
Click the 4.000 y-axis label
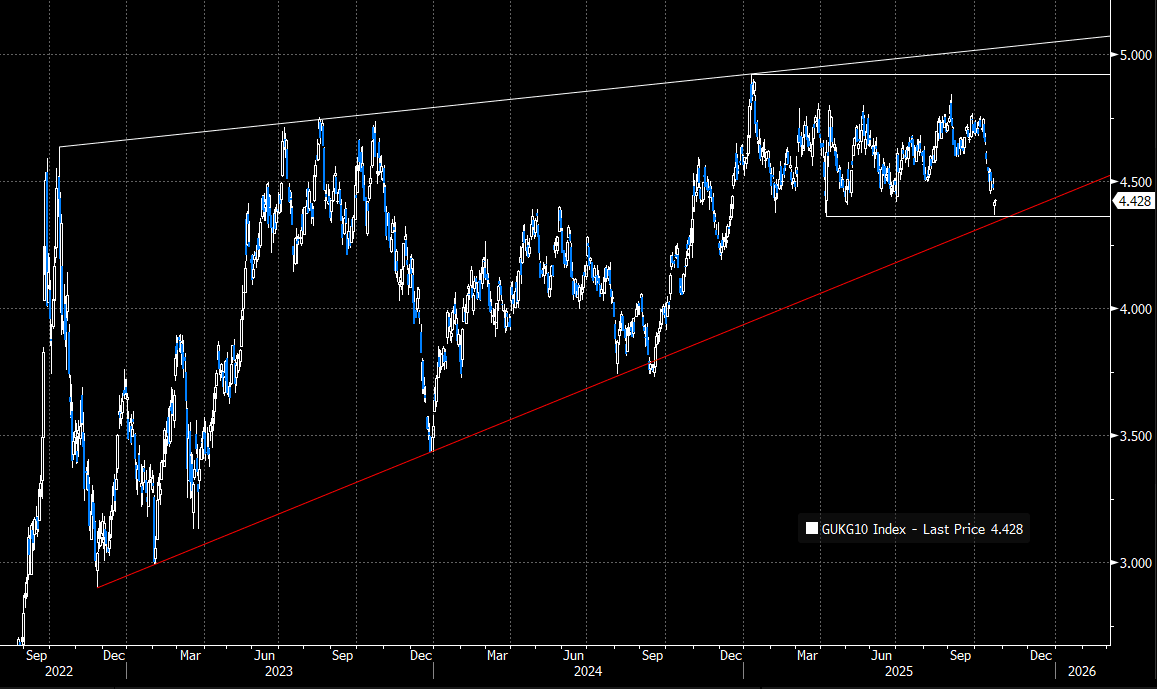click(x=1136, y=309)
